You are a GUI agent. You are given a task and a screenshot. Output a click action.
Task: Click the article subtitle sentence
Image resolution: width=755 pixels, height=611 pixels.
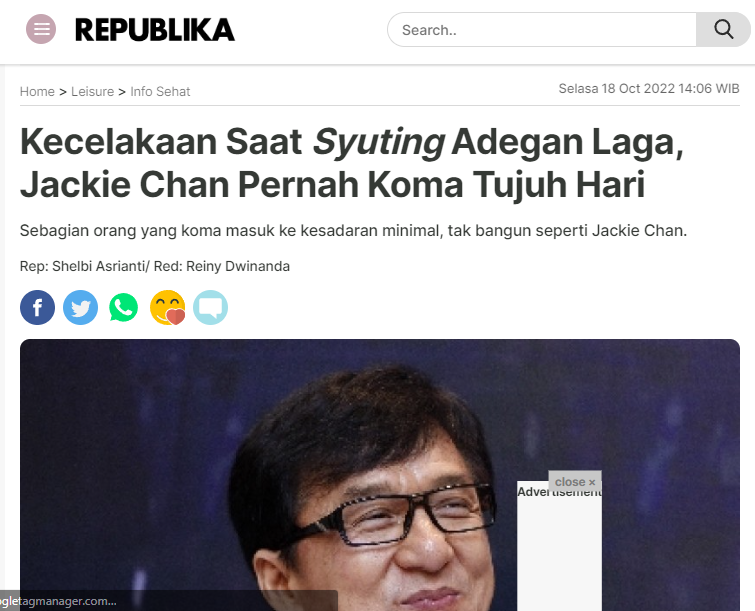353,231
